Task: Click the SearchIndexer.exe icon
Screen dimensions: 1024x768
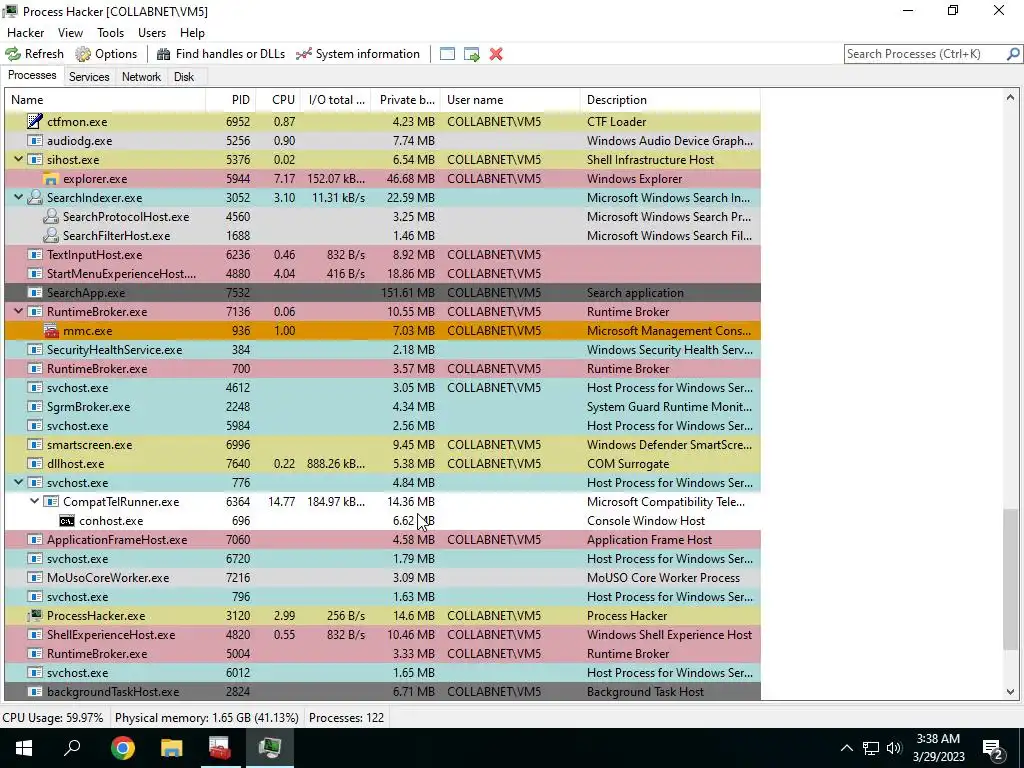Action: click(35, 197)
